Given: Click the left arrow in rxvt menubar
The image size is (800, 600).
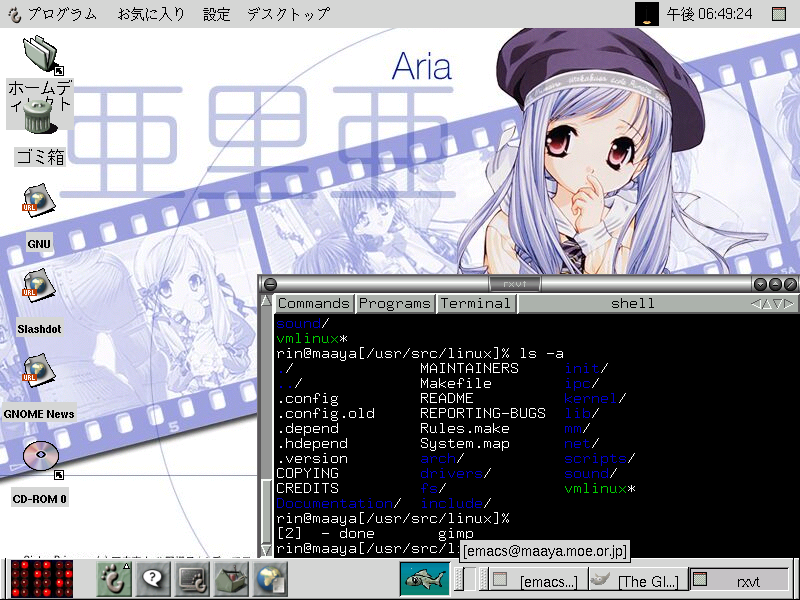Looking at the screenshot, I should click(755, 304).
